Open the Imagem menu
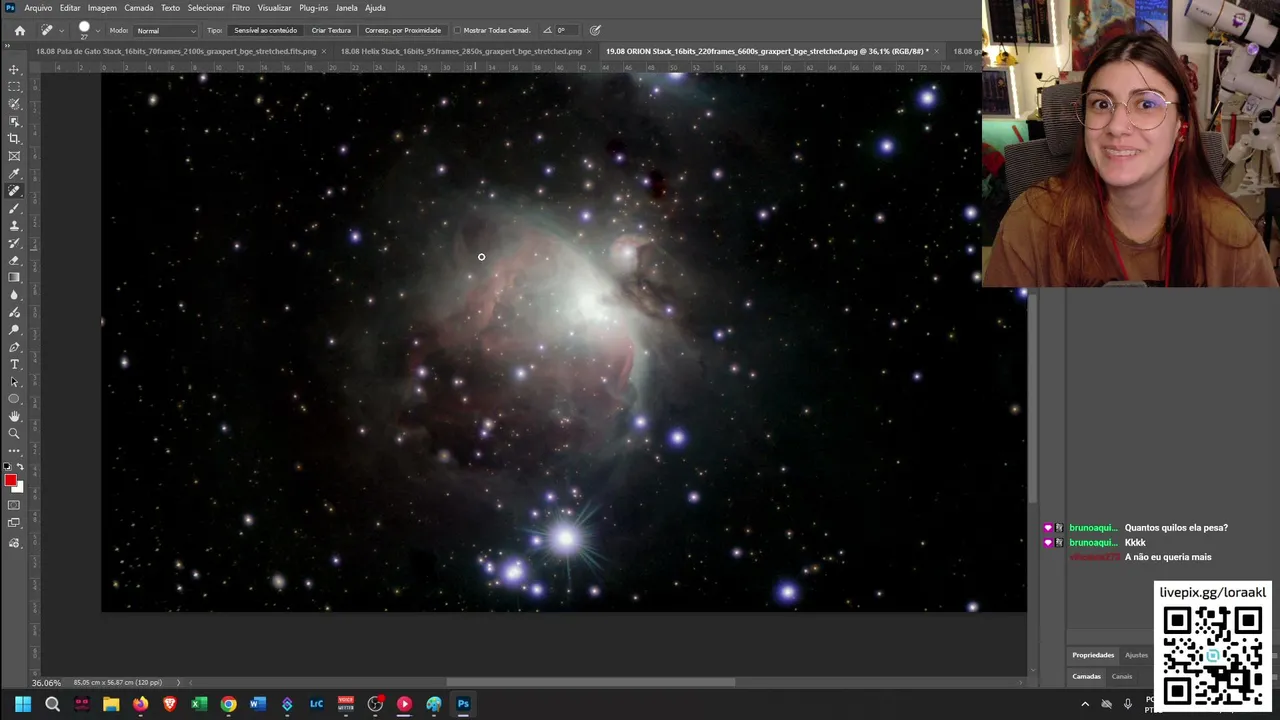Viewport: 1280px width, 720px height. 102,8
